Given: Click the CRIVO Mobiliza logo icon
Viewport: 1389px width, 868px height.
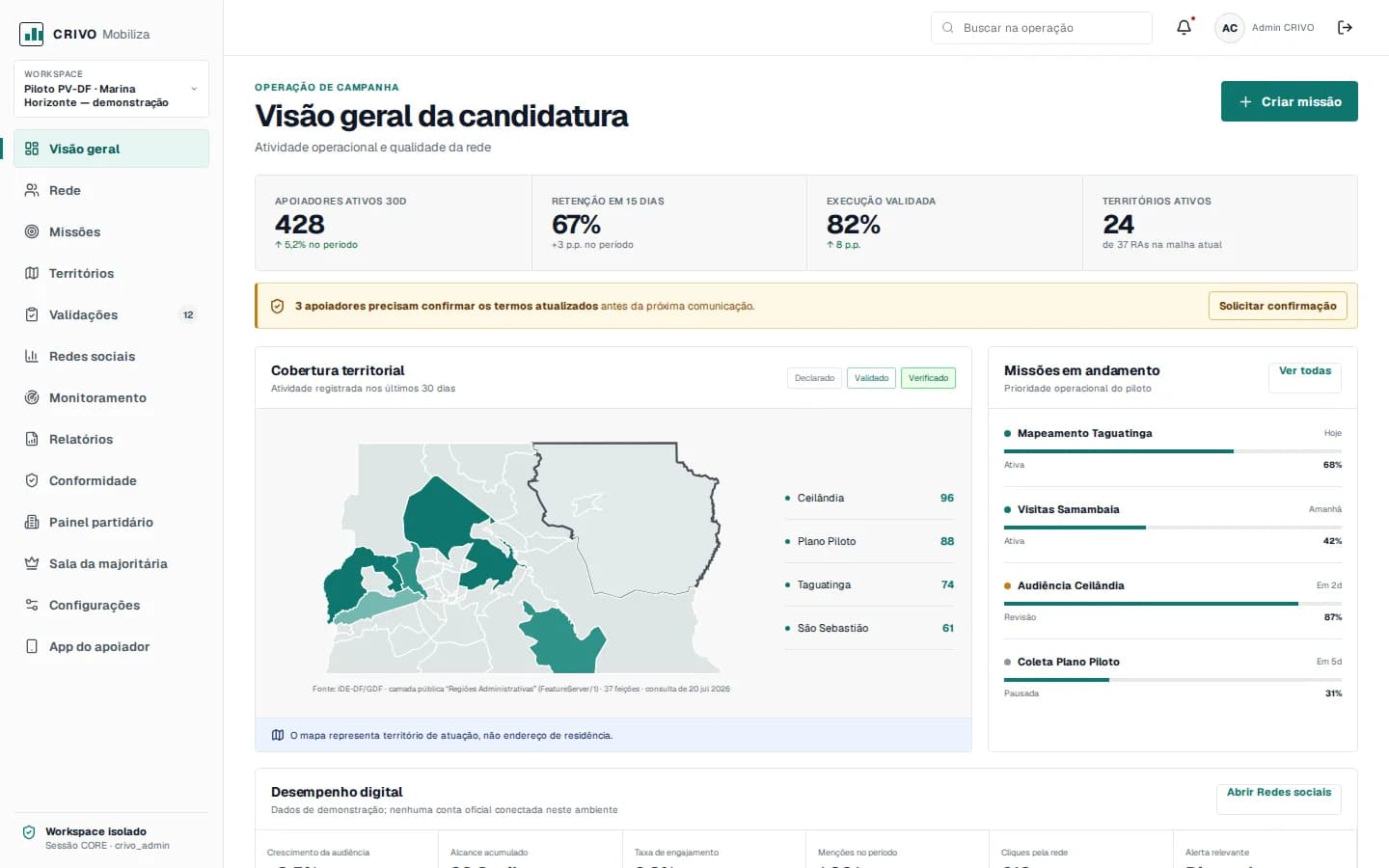Looking at the screenshot, I should click(32, 34).
